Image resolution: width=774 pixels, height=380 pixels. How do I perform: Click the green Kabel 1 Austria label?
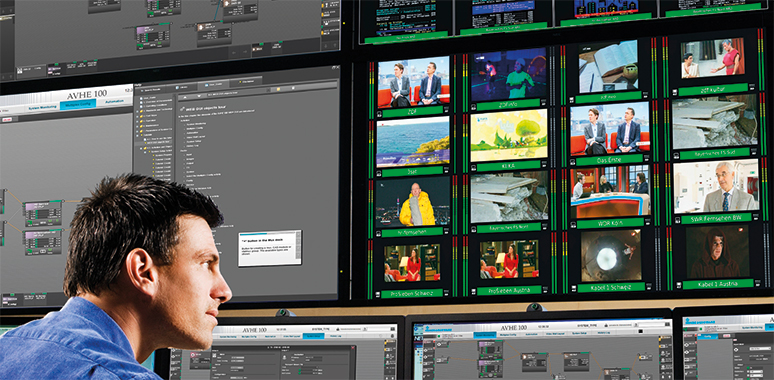[718, 284]
